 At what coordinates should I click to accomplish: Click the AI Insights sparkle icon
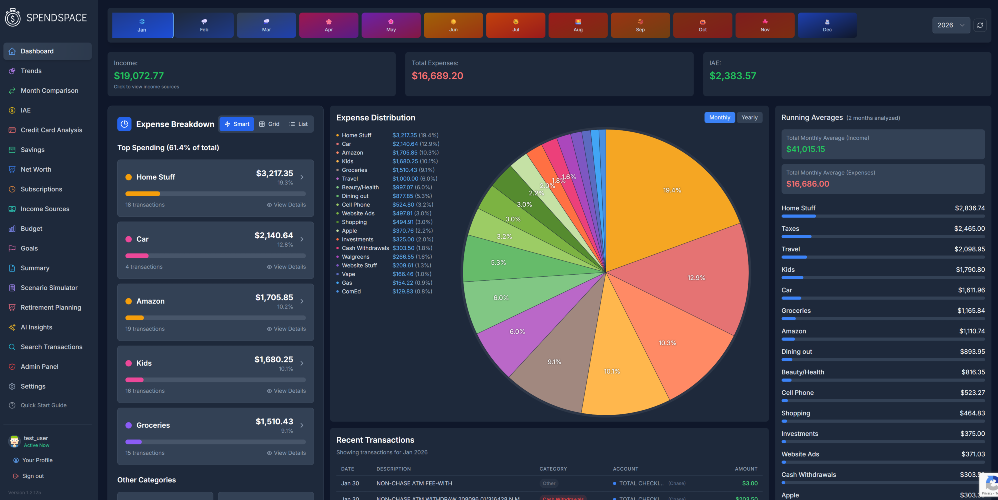(12, 327)
